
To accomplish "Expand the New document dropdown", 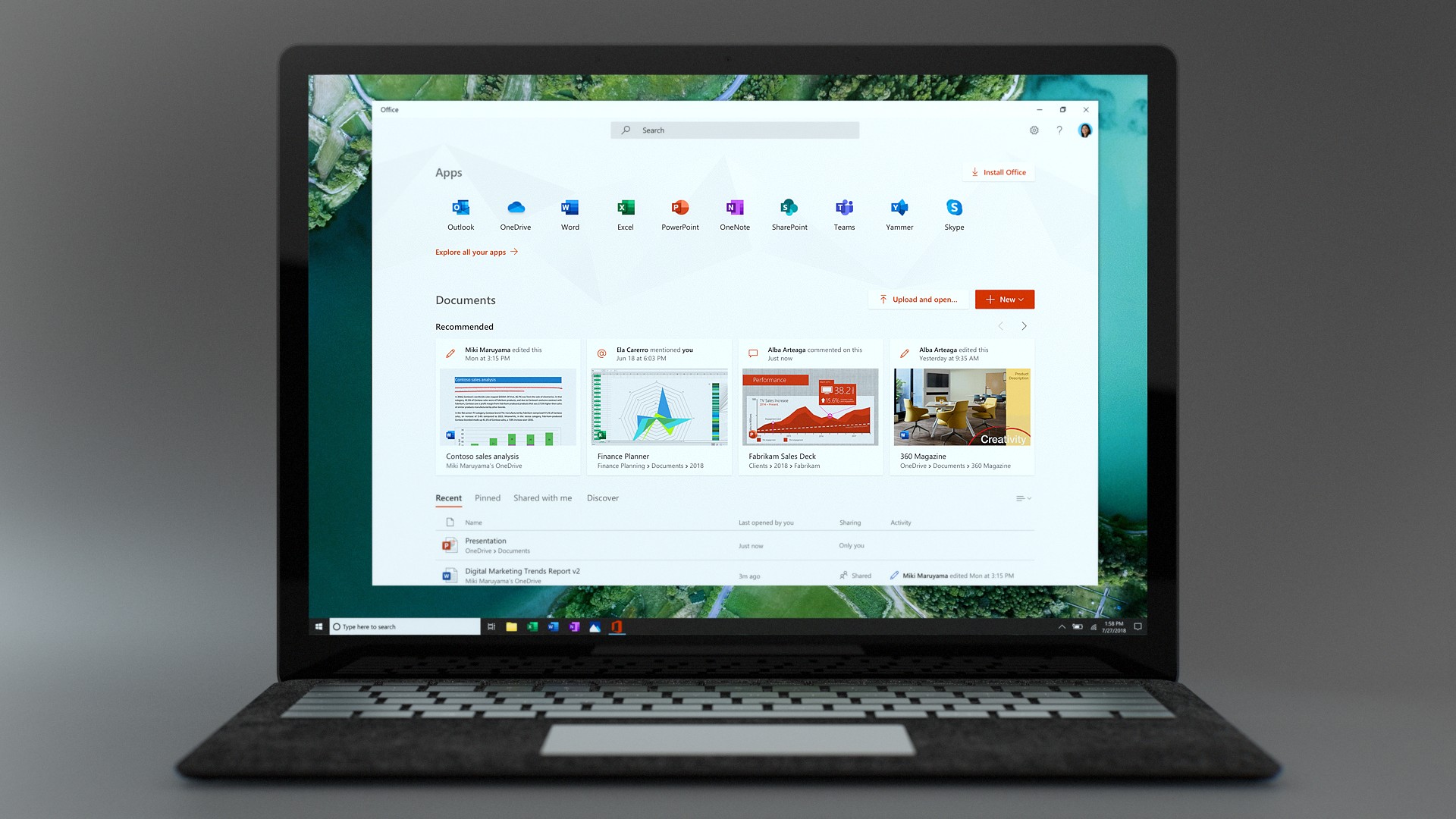I will pyautogui.click(x=1023, y=299).
